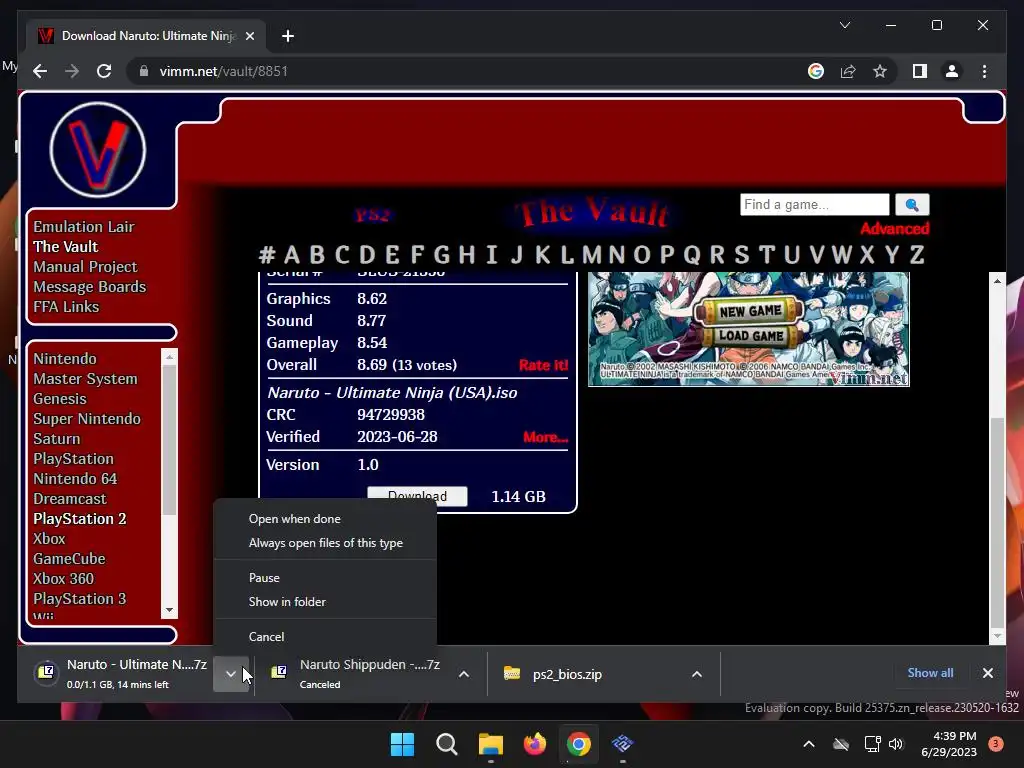Click the Rate it! link
This screenshot has height=768, width=1024.
tap(543, 365)
